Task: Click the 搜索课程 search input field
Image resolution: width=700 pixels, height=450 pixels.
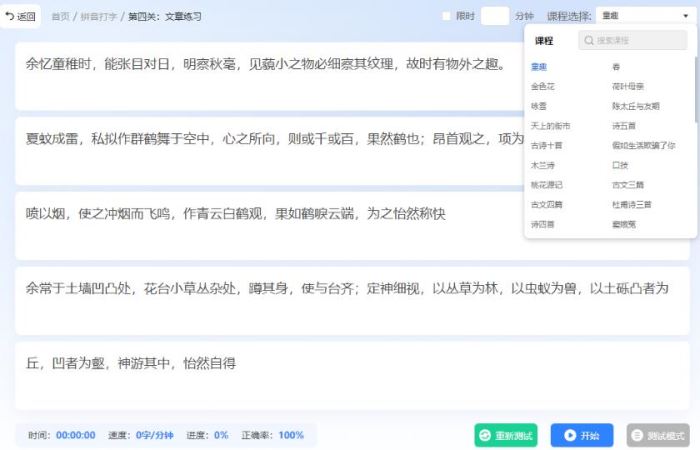Action: tap(633, 40)
